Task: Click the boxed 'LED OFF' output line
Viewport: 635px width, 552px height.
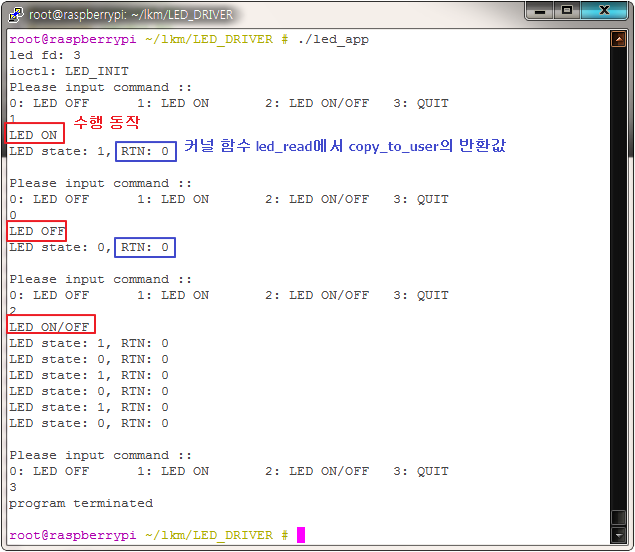Action: 37,231
